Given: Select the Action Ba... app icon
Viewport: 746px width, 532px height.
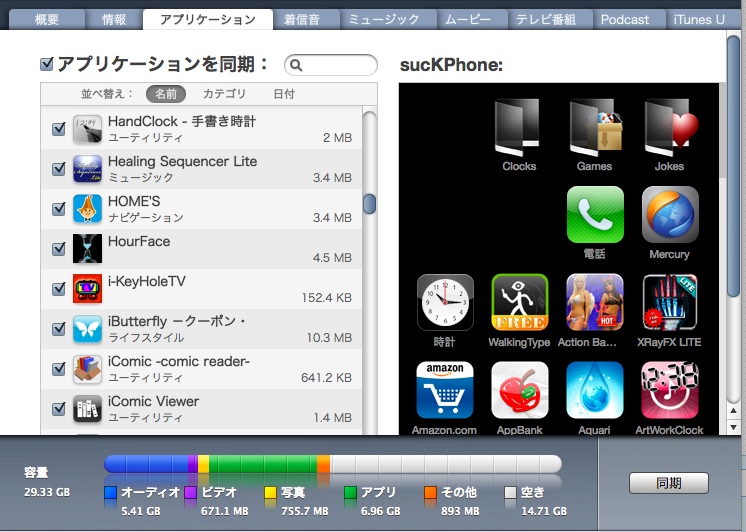Looking at the screenshot, I should point(595,303).
